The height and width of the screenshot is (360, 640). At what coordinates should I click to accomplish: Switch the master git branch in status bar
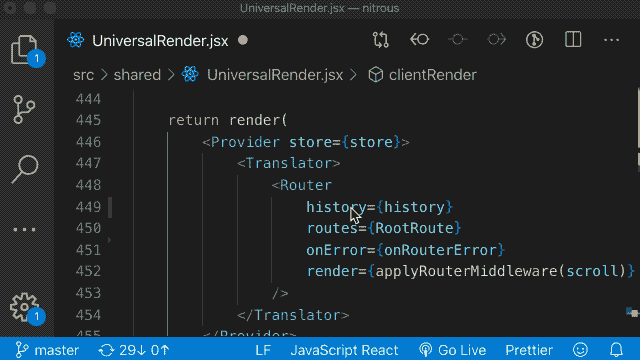47,350
